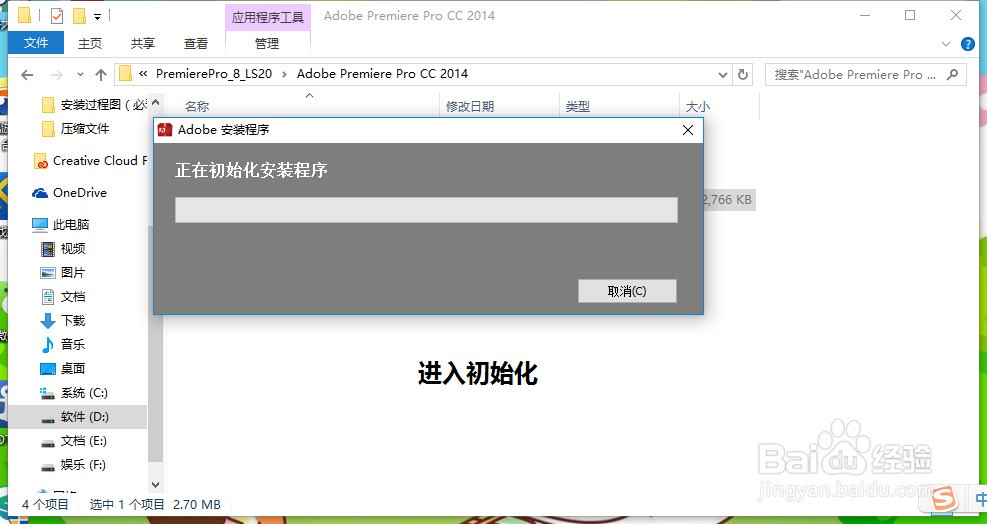Screen dimensions: 987x524
Task: Click the 下载 blue arrow icon
Action: 48,321
